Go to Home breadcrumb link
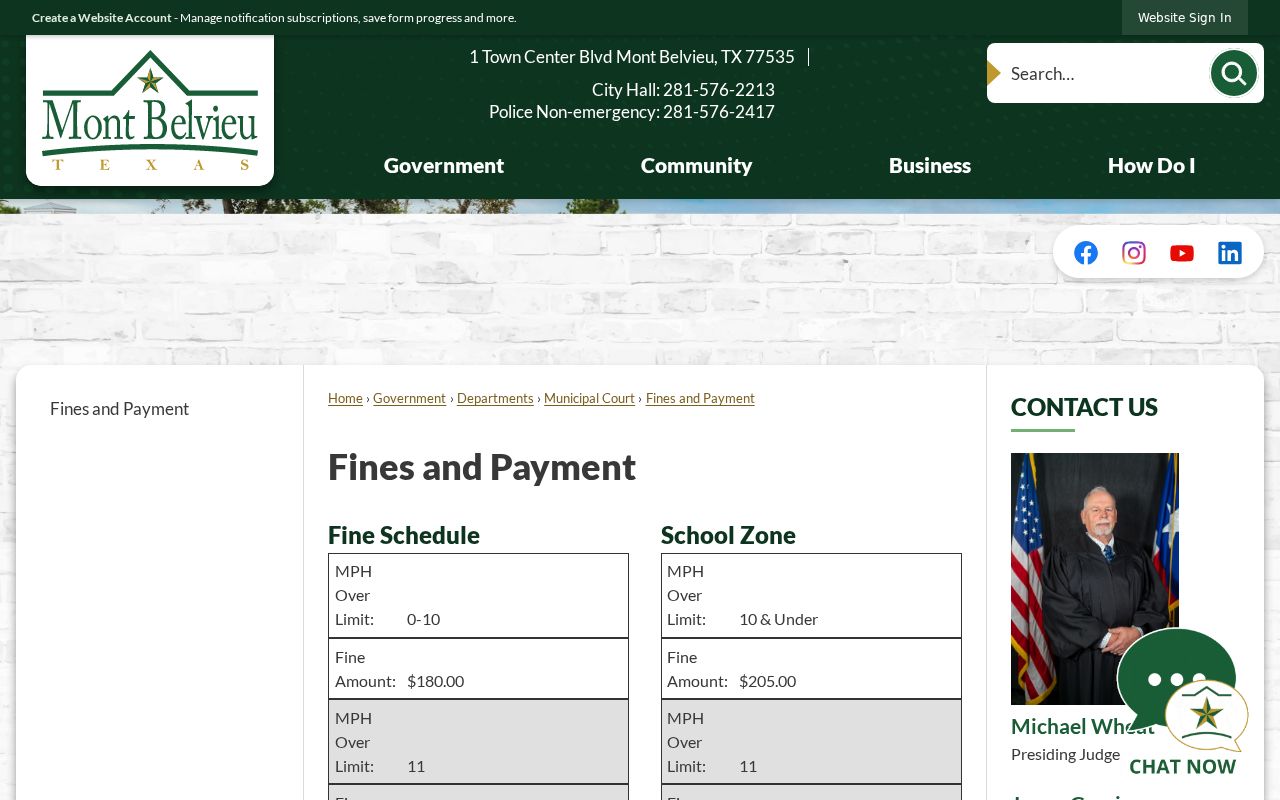 pos(345,398)
